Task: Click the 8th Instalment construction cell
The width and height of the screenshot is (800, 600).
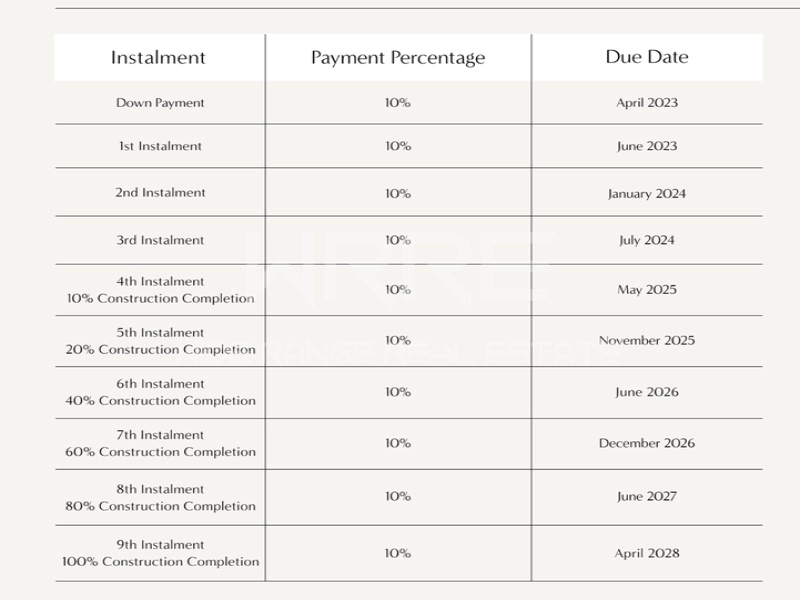Action: (x=160, y=497)
